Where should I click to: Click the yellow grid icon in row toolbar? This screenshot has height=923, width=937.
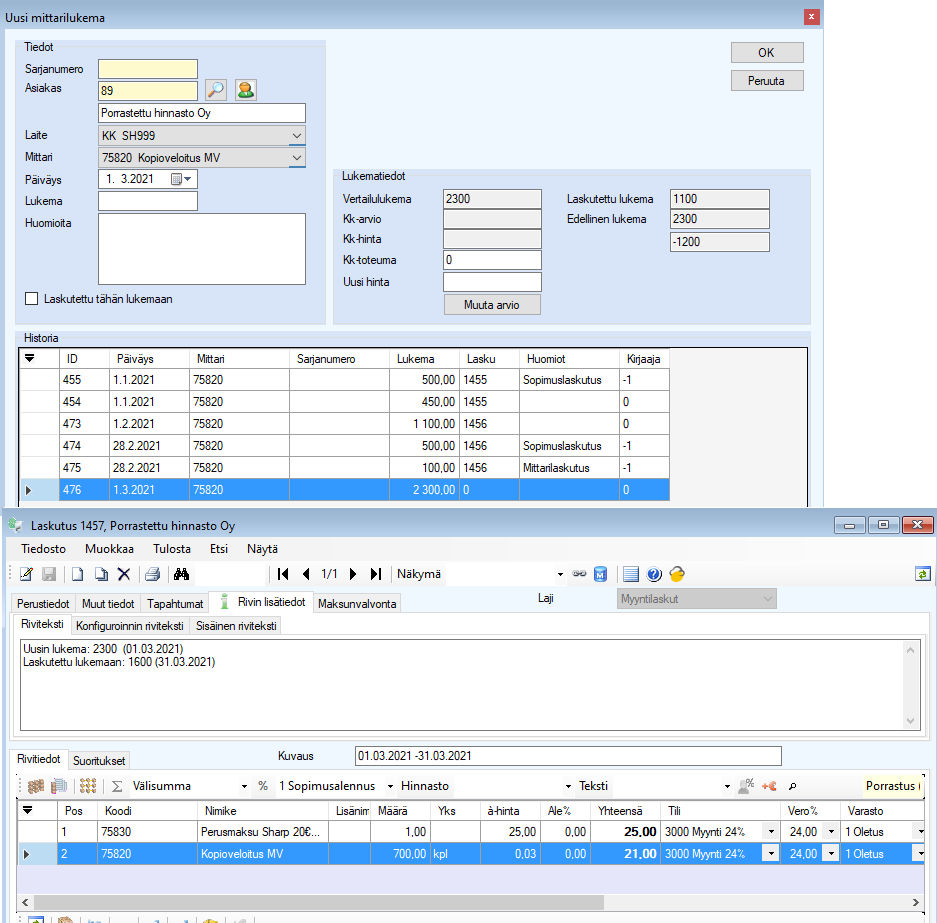(x=88, y=786)
